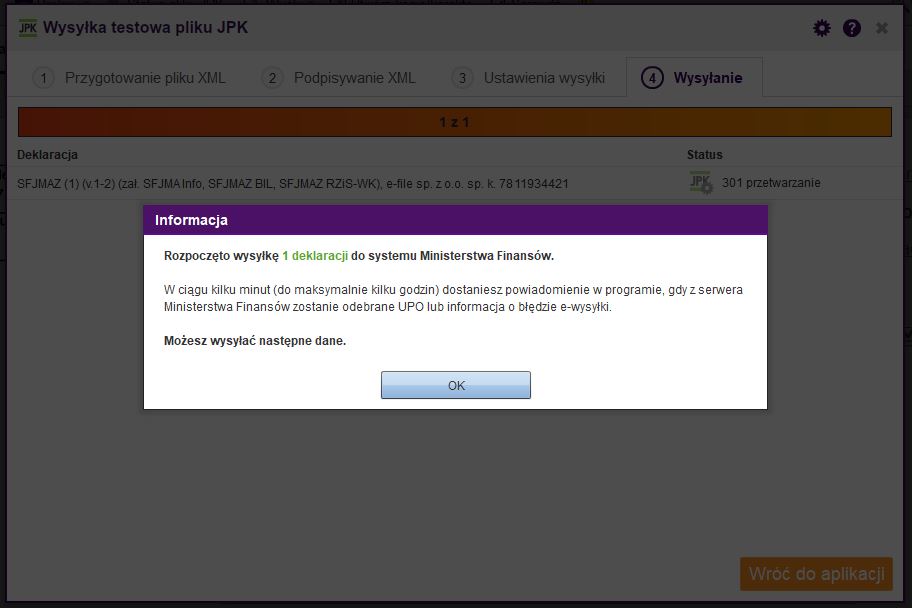Click the Możesz wysyłać następne dane text
This screenshot has height=608, width=912.
coord(255,340)
